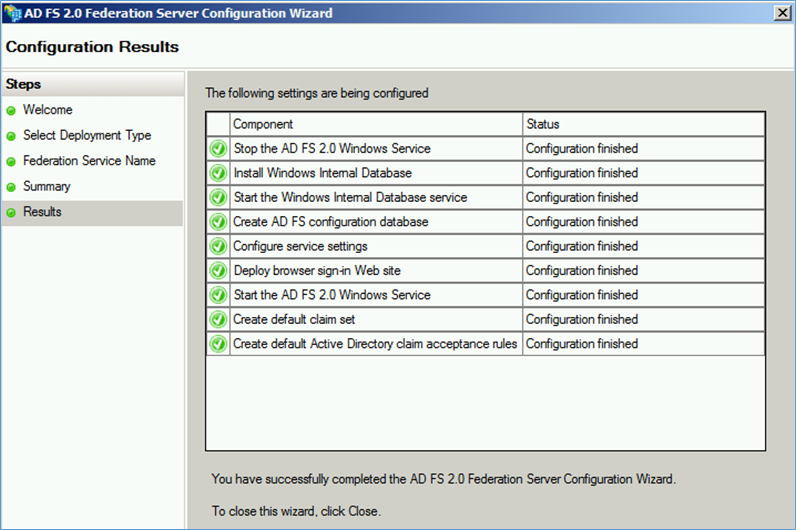
Task: Open the Federation Service Name step
Action: coord(89,161)
